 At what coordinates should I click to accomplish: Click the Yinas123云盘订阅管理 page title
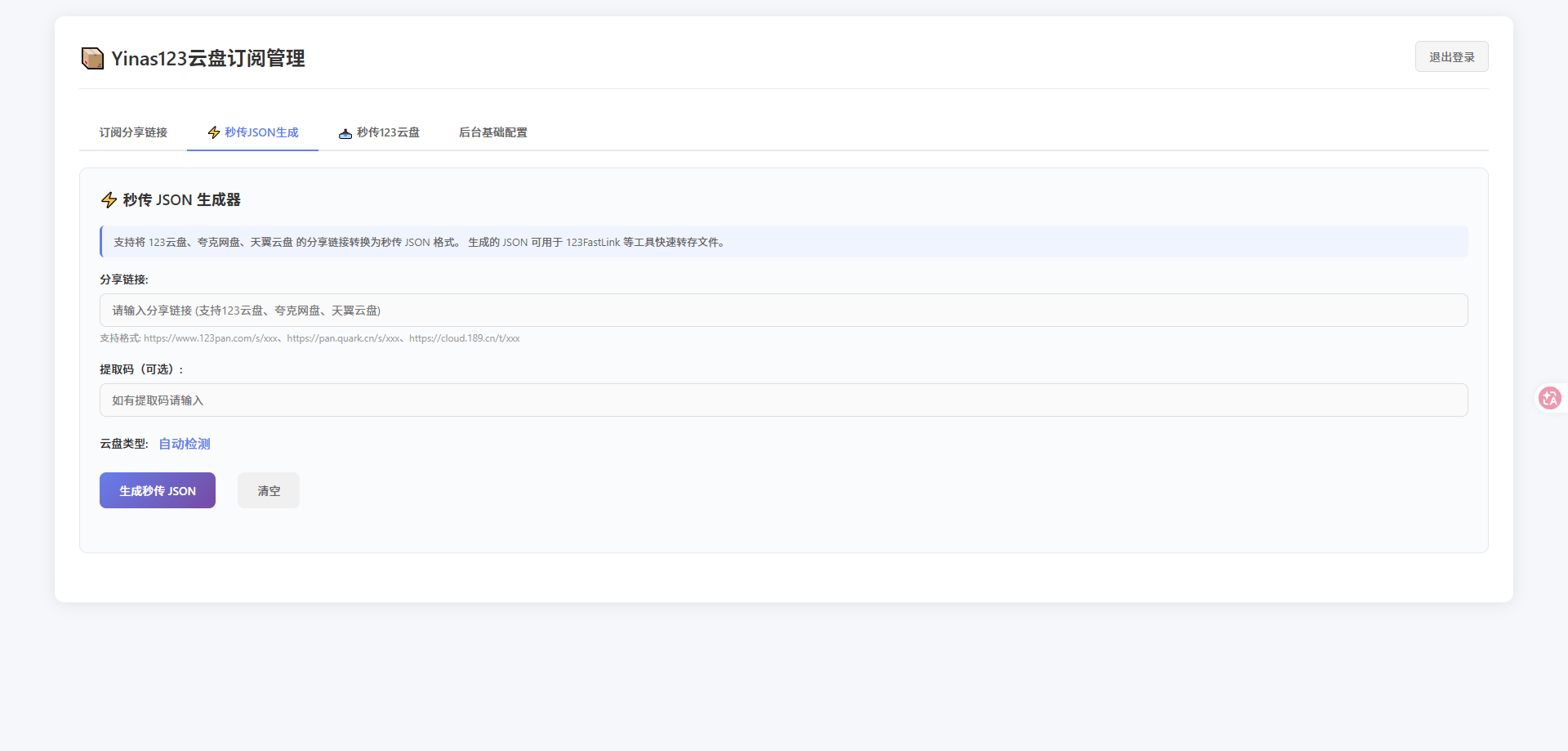coord(207,59)
